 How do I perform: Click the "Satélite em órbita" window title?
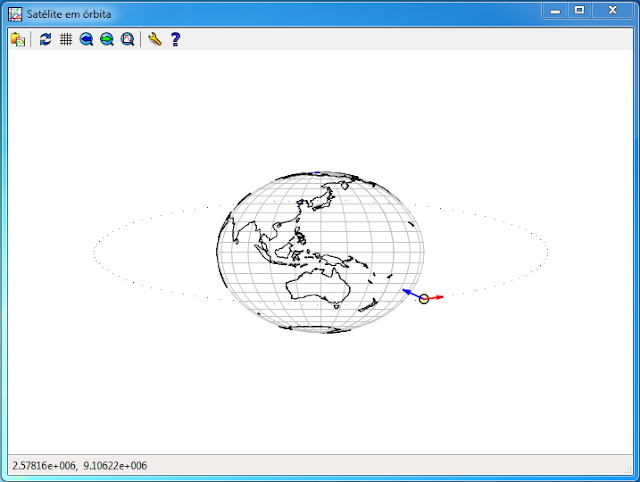coord(69,14)
